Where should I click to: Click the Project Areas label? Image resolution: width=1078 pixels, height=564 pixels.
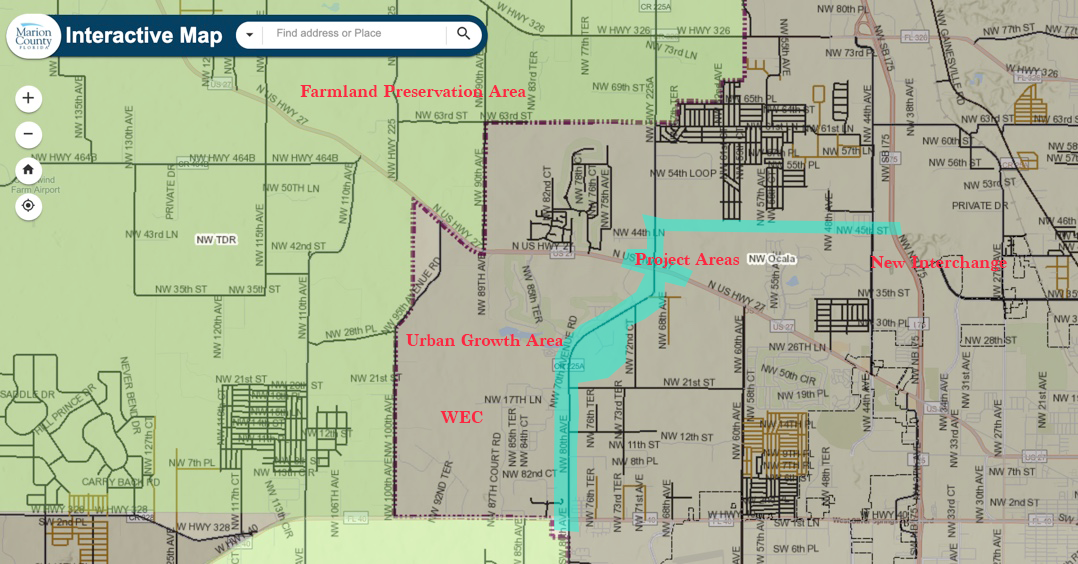click(x=687, y=259)
